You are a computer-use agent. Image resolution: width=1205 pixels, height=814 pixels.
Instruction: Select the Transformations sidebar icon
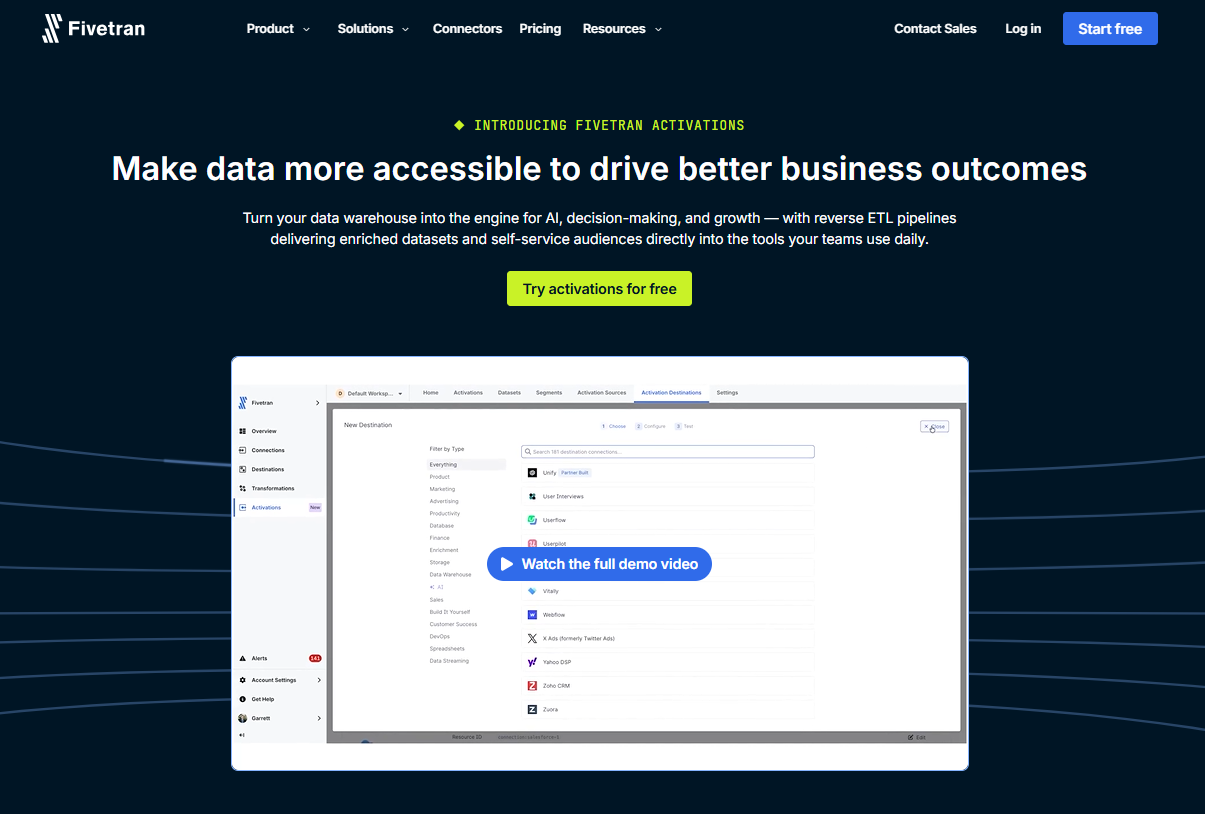point(242,488)
